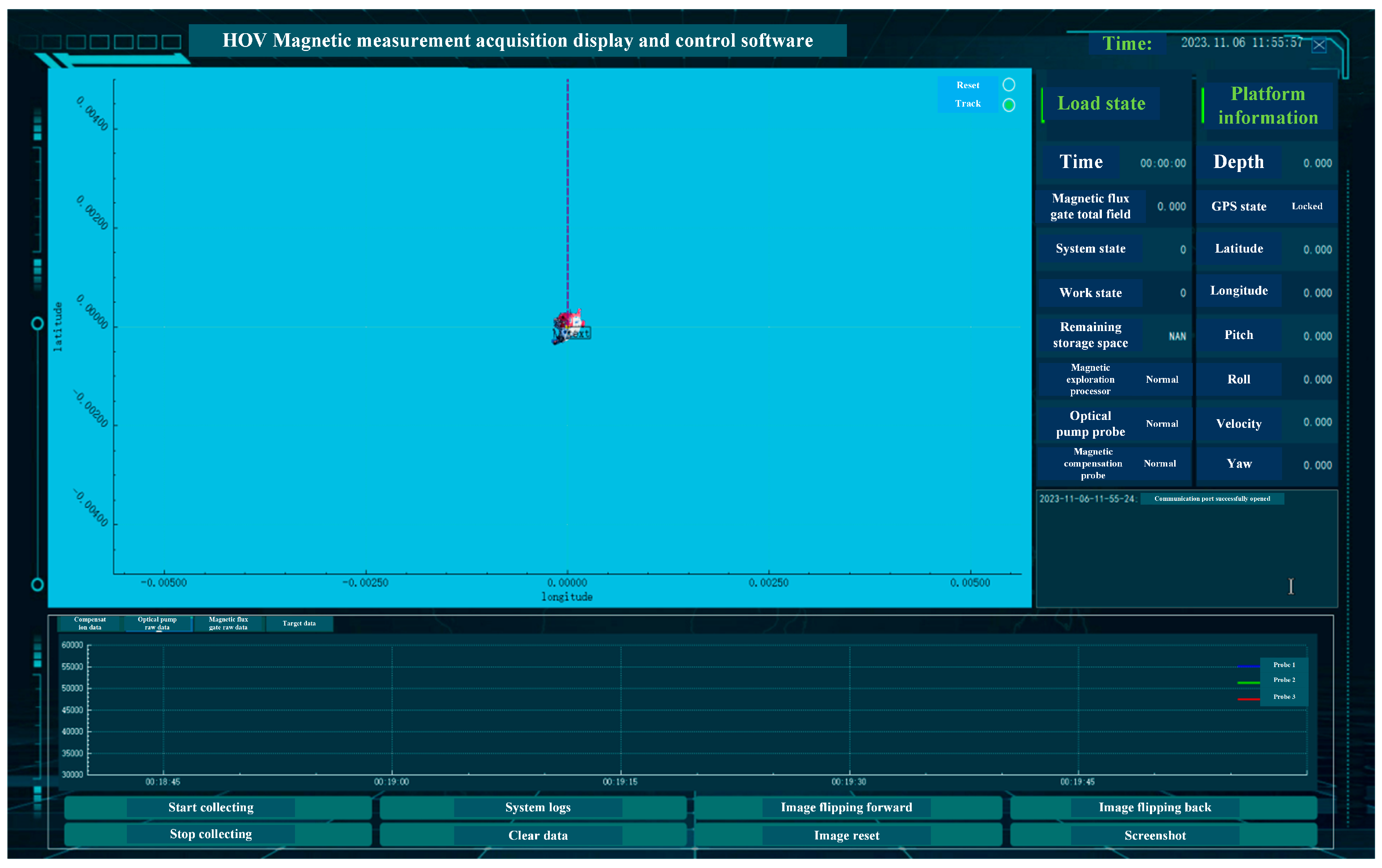Viewport: 1382px width, 868px height.
Task: Open Optical pump raw data tab
Action: click(x=157, y=623)
